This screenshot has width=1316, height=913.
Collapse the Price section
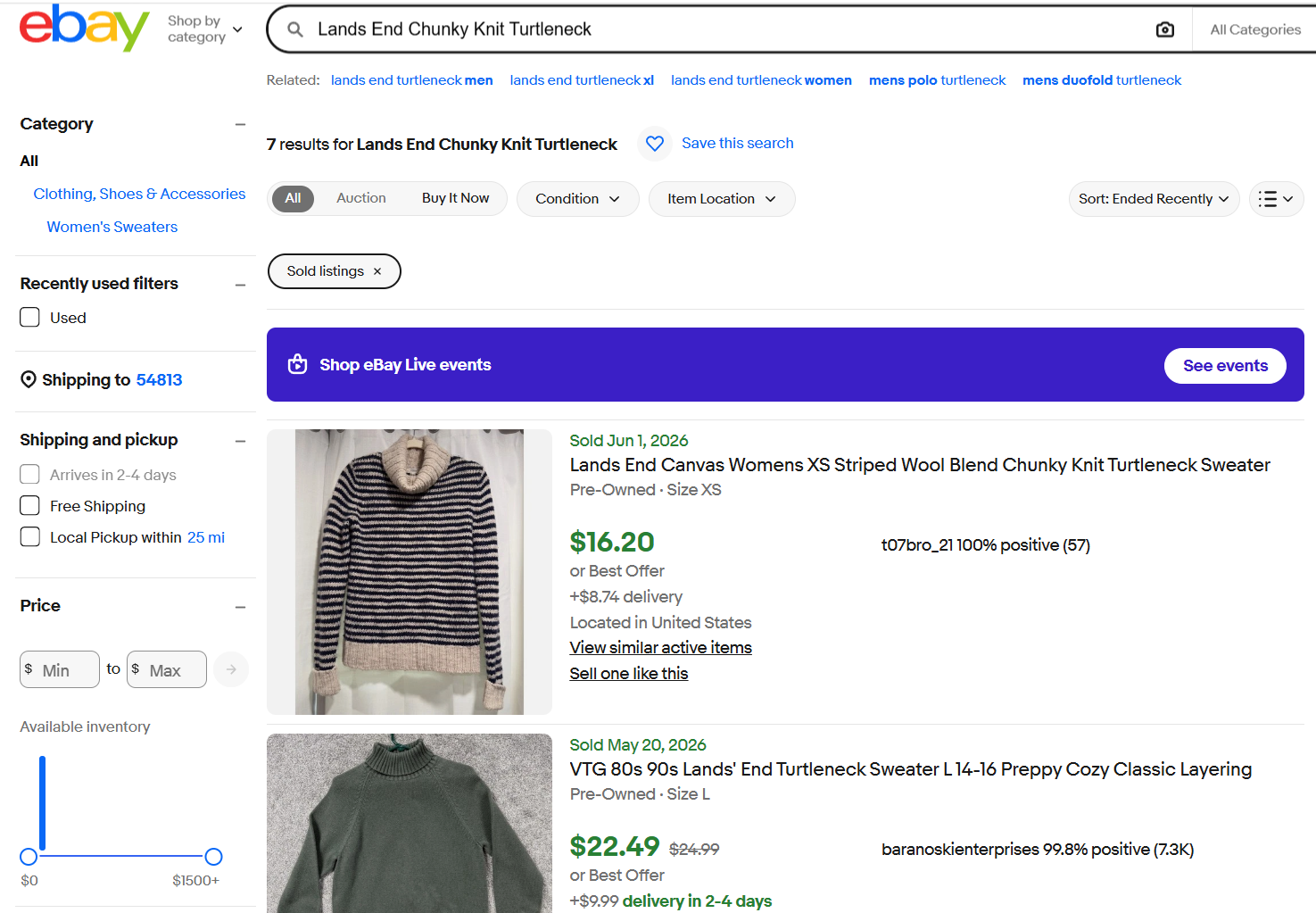[x=240, y=607]
